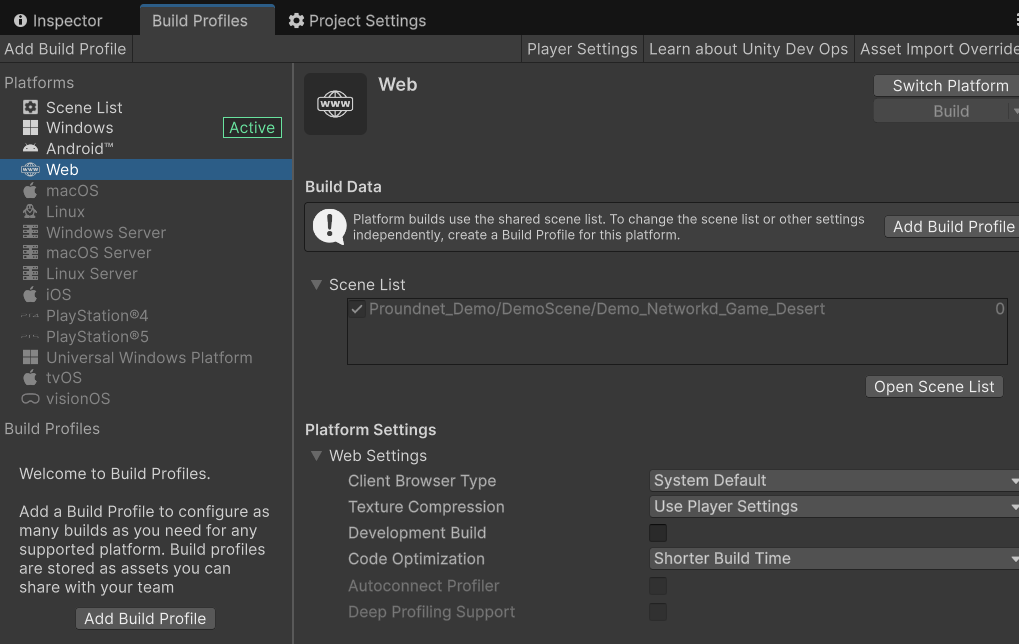1019x644 pixels.
Task: Toggle the Deep Profiling Support checkbox
Action: (658, 612)
